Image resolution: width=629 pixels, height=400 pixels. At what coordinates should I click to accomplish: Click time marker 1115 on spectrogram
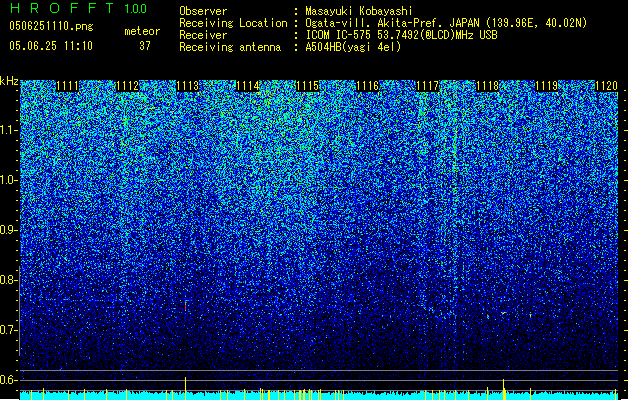[307, 86]
